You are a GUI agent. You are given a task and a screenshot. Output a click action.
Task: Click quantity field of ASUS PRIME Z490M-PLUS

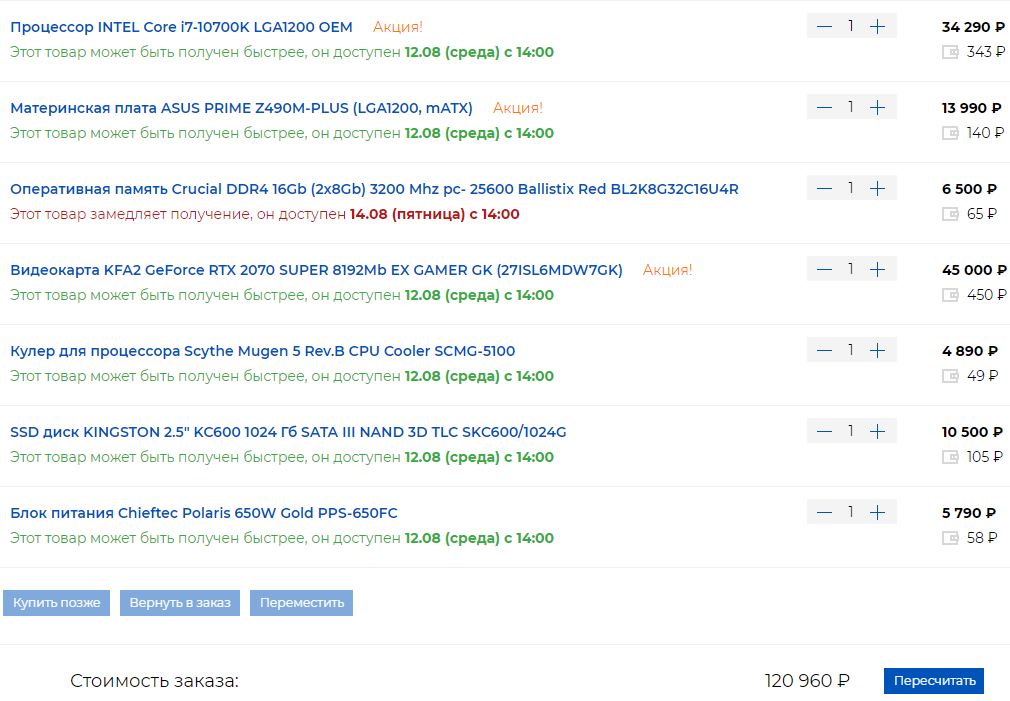(x=851, y=107)
